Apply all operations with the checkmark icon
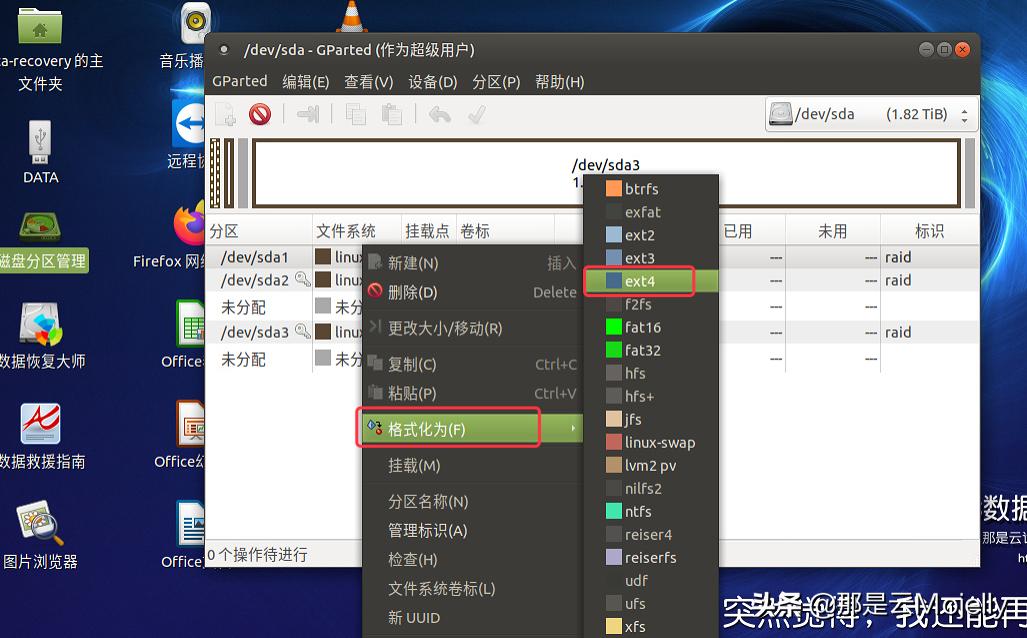 pos(478,114)
